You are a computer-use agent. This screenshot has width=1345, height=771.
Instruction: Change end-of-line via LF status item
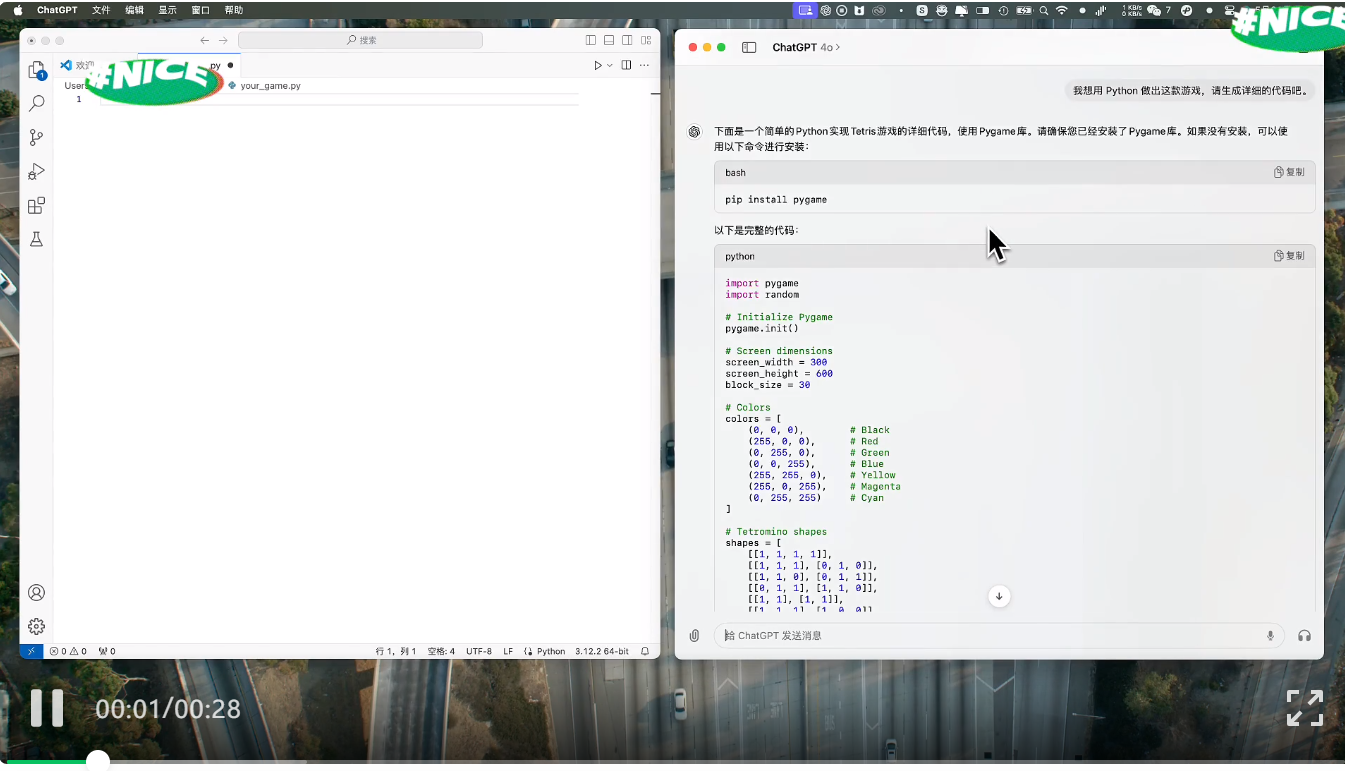(508, 651)
